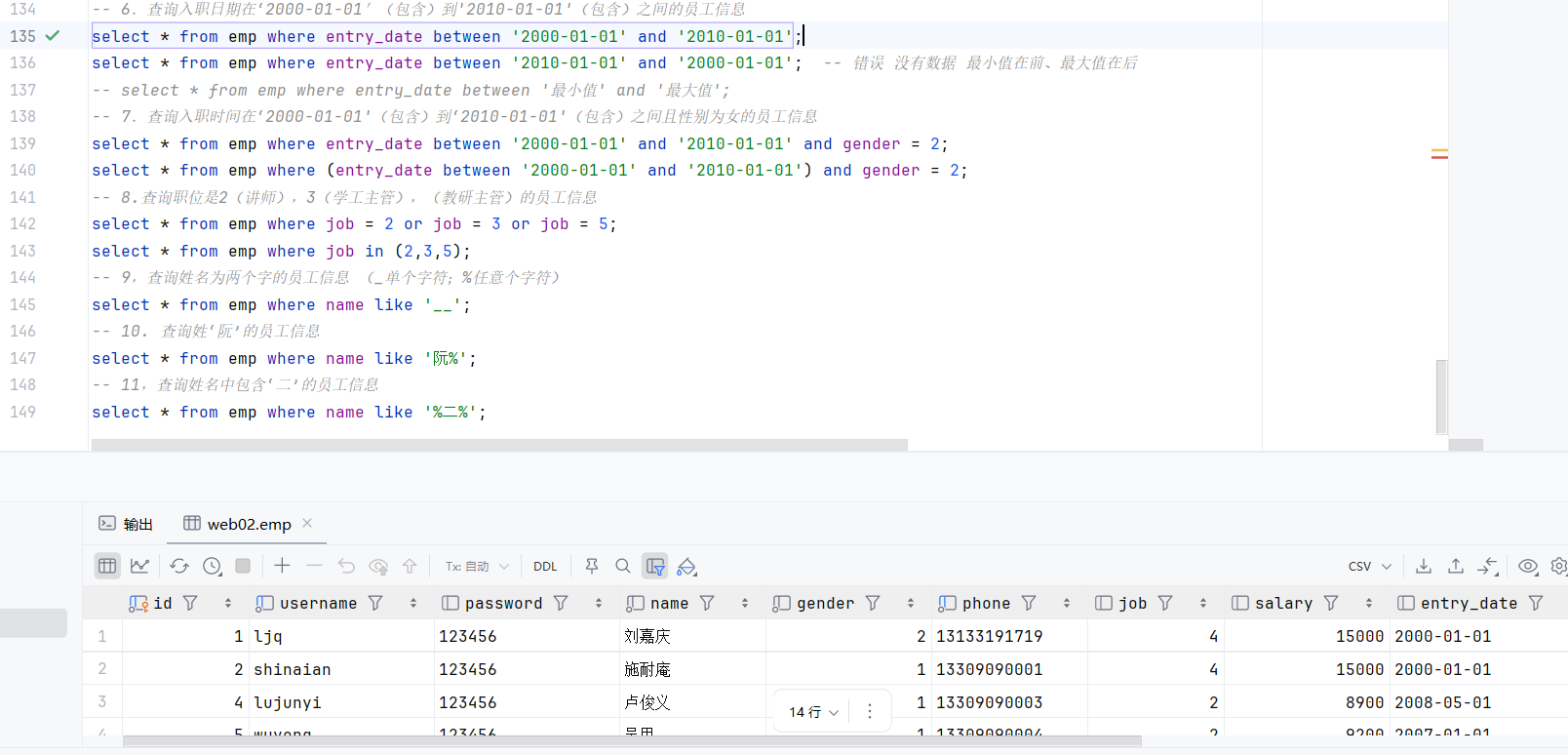Toggle the local filter icon in toolbar

click(x=655, y=566)
